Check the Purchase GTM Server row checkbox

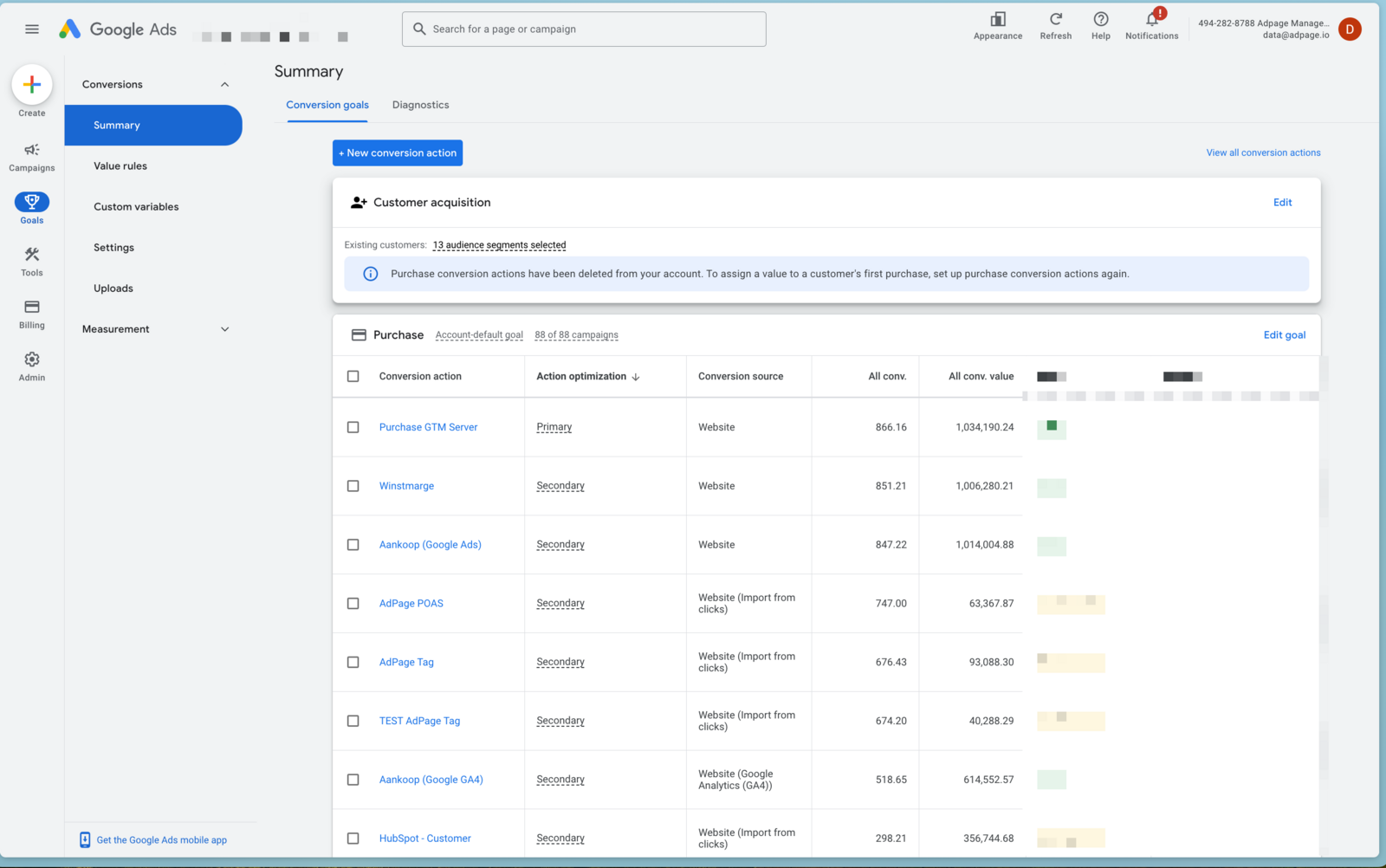[x=353, y=427]
